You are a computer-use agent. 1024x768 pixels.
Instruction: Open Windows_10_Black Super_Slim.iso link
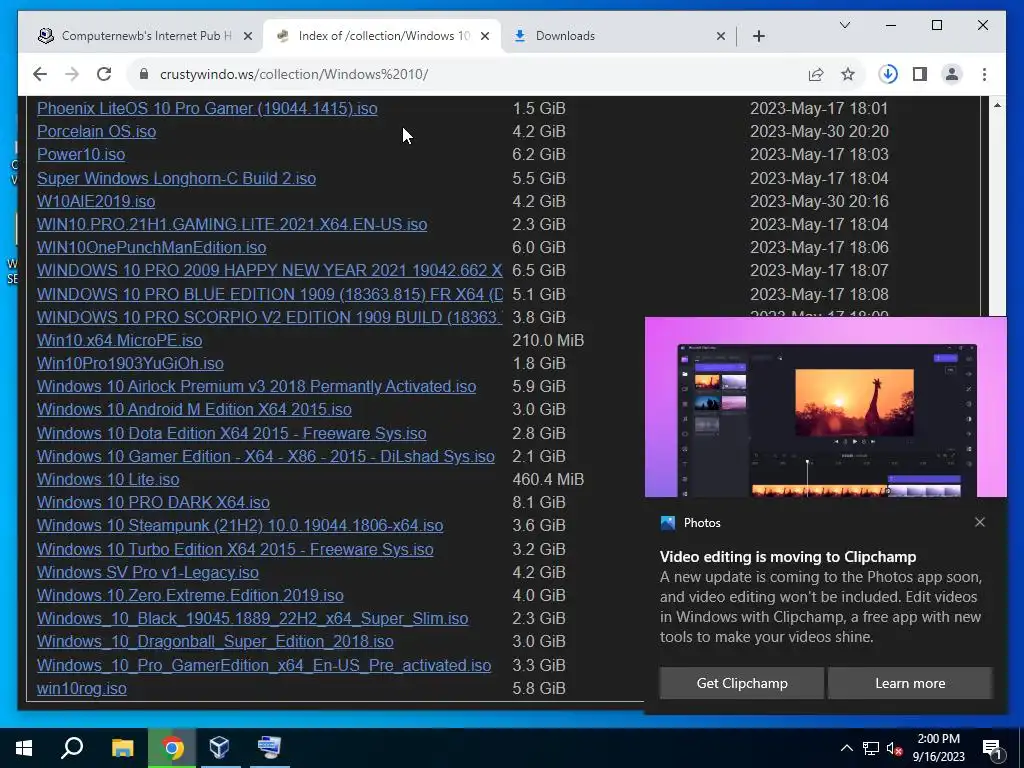tap(253, 618)
